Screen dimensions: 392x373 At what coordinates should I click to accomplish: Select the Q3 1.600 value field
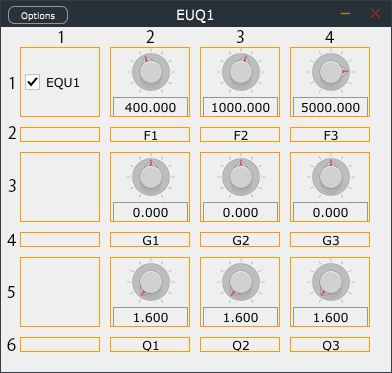[330, 317]
